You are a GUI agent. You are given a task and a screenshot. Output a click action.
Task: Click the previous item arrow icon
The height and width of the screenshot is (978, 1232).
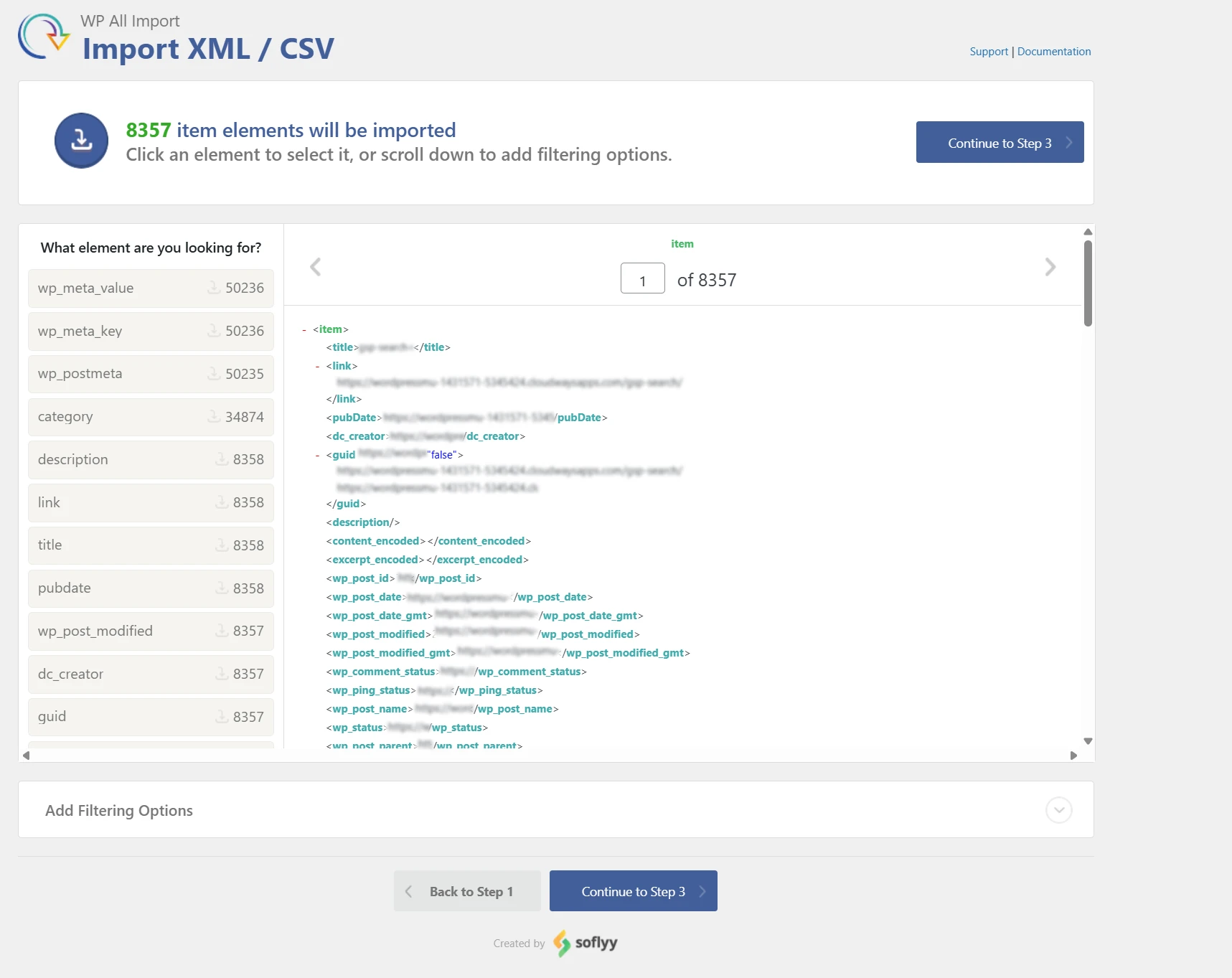pos(316,266)
